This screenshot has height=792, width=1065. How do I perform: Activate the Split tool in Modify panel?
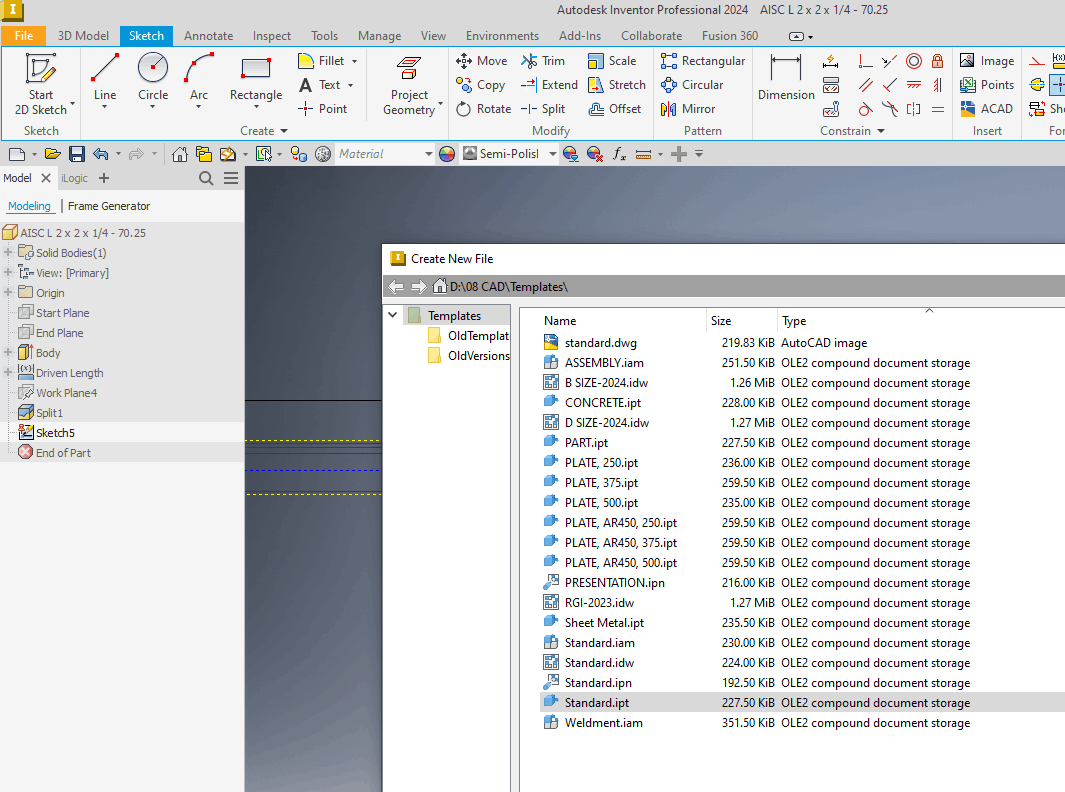point(543,109)
